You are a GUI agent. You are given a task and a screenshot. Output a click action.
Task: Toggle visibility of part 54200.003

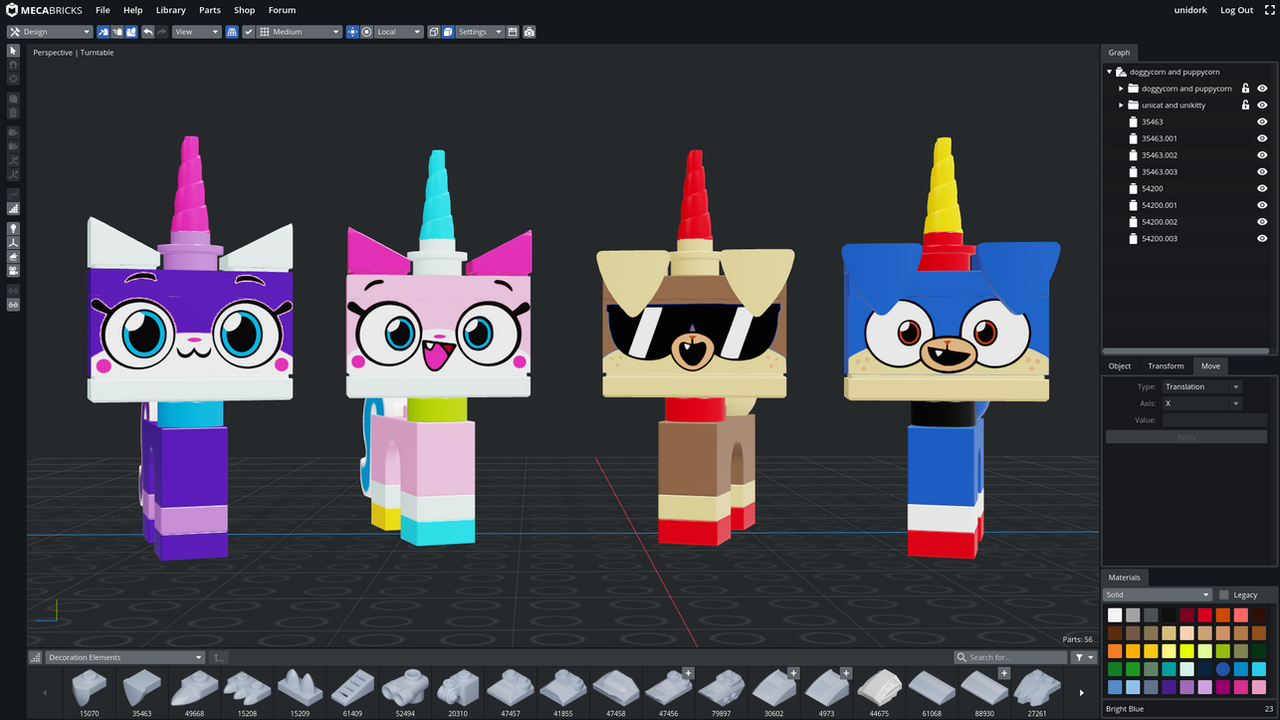point(1262,238)
